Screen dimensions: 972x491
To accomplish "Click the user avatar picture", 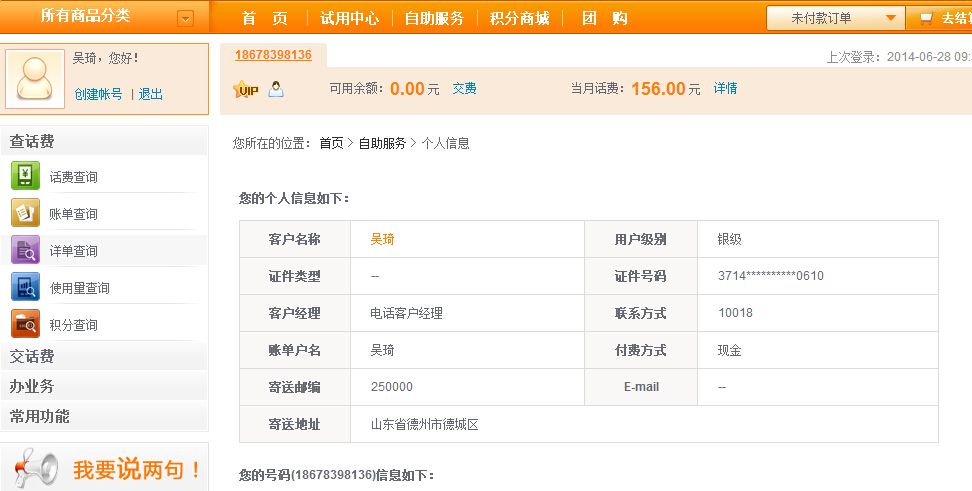I will coord(35,78).
